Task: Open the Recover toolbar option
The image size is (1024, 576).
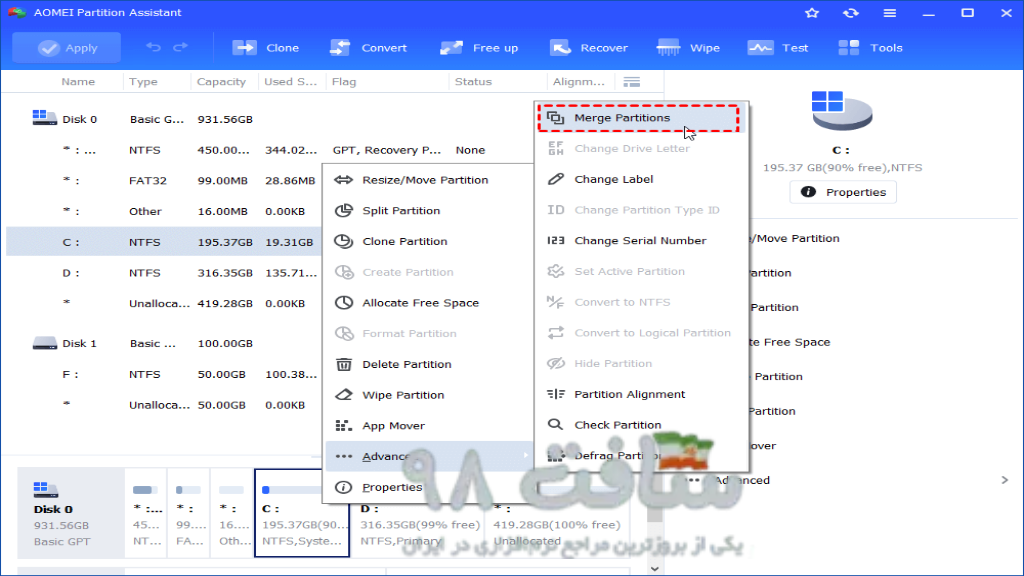Action: (x=588, y=48)
